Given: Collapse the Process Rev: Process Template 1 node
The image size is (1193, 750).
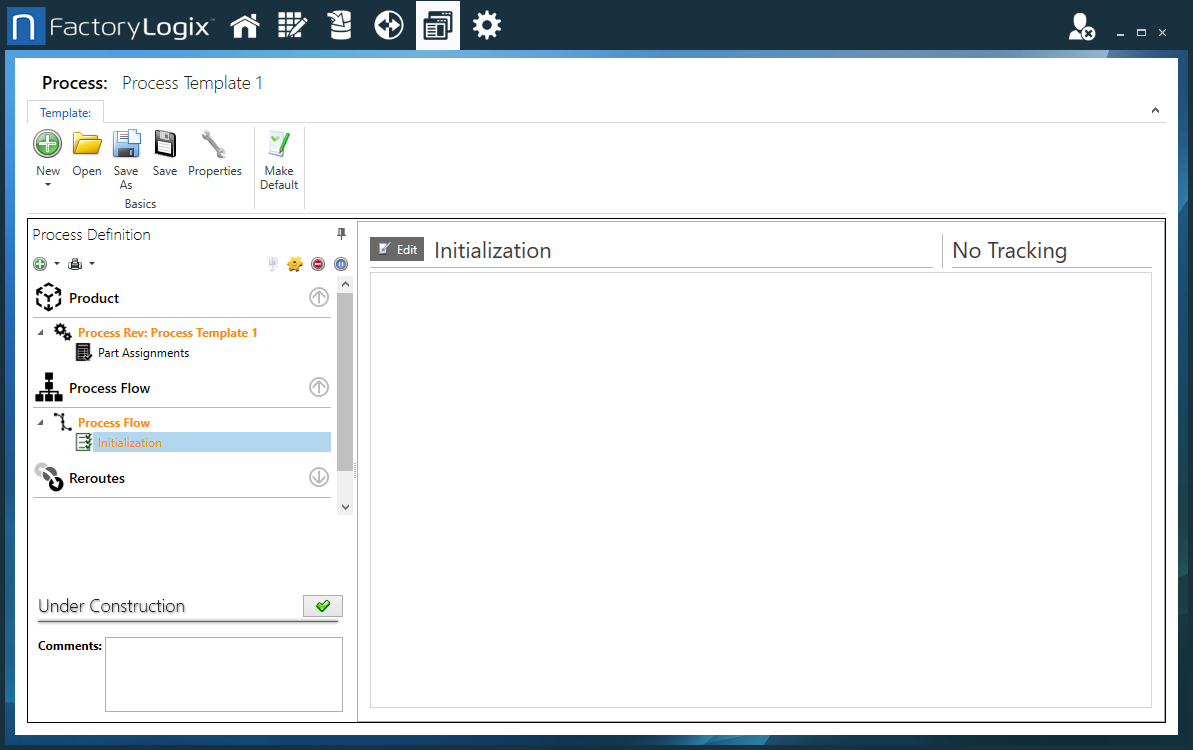Looking at the screenshot, I should pos(39,333).
